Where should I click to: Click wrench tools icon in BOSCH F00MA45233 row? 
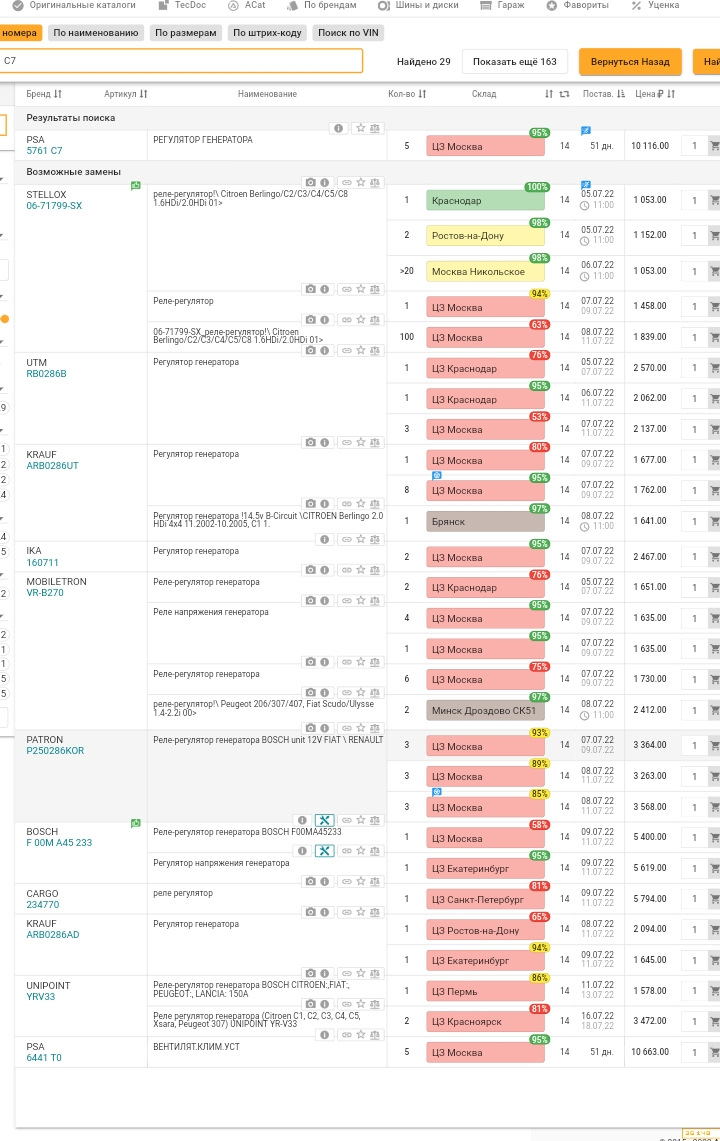325,820
